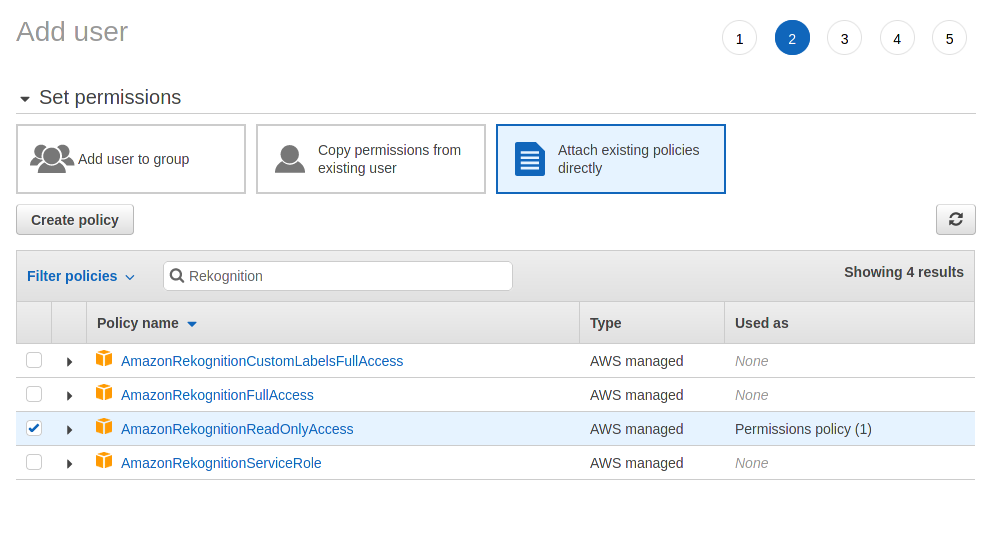Go to wizard step 1
This screenshot has width=1005, height=536.
(739, 38)
